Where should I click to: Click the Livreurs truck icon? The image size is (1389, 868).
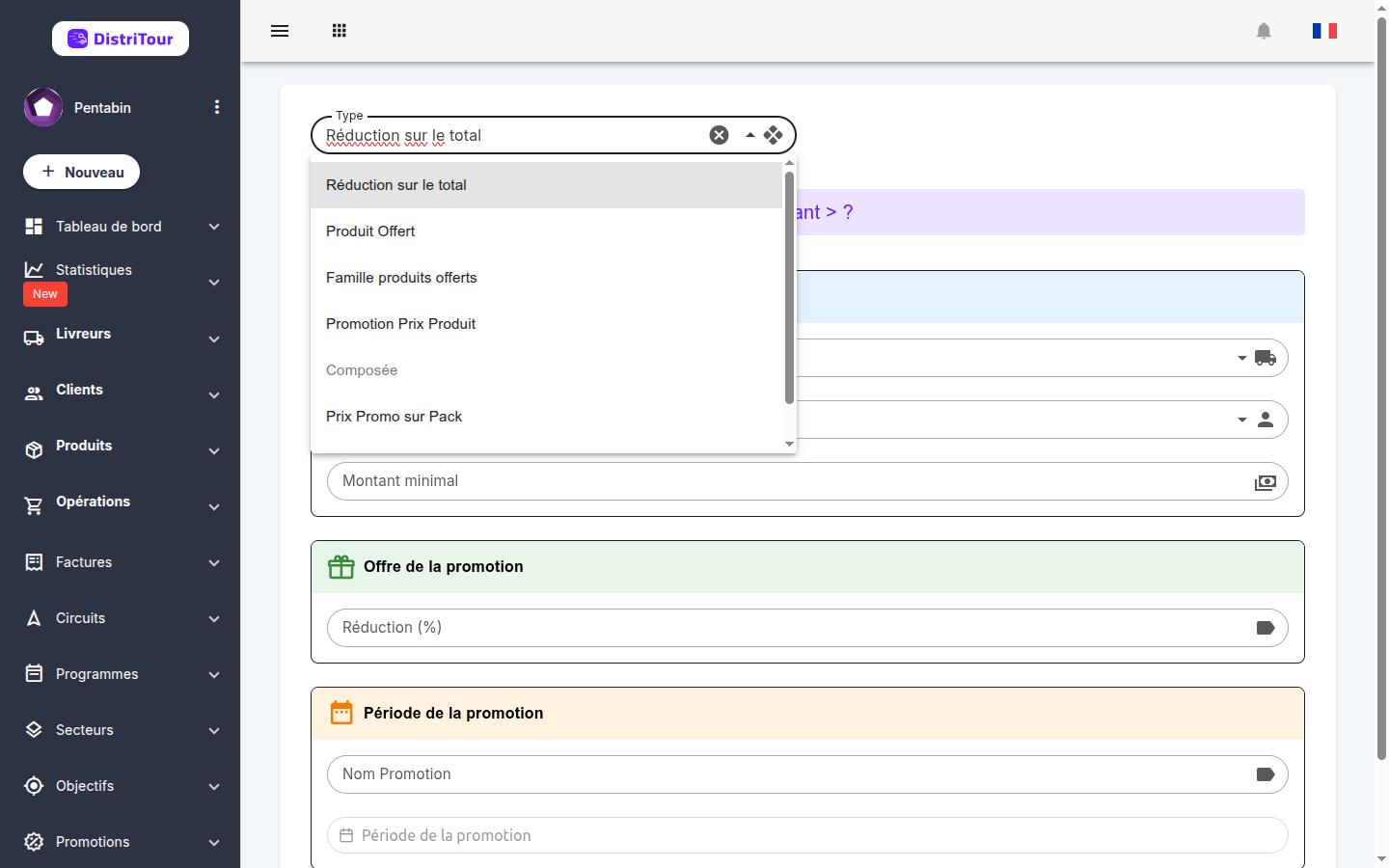tap(34, 339)
